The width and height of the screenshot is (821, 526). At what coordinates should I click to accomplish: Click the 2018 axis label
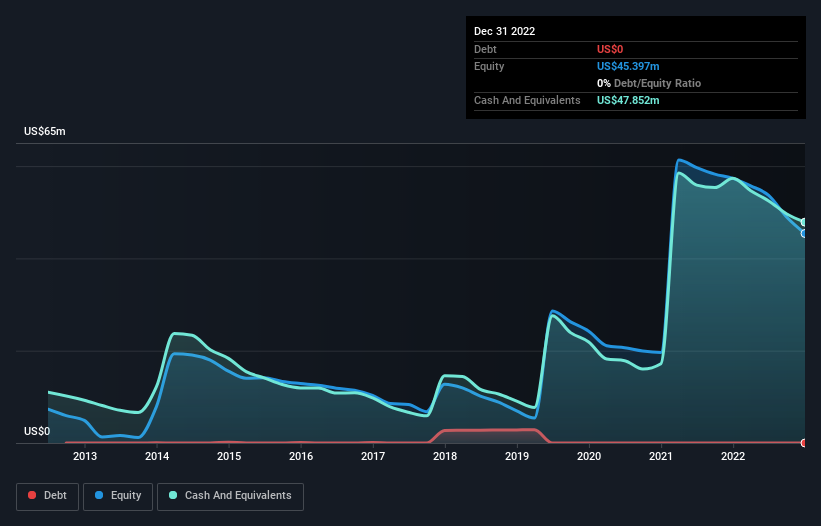445,456
